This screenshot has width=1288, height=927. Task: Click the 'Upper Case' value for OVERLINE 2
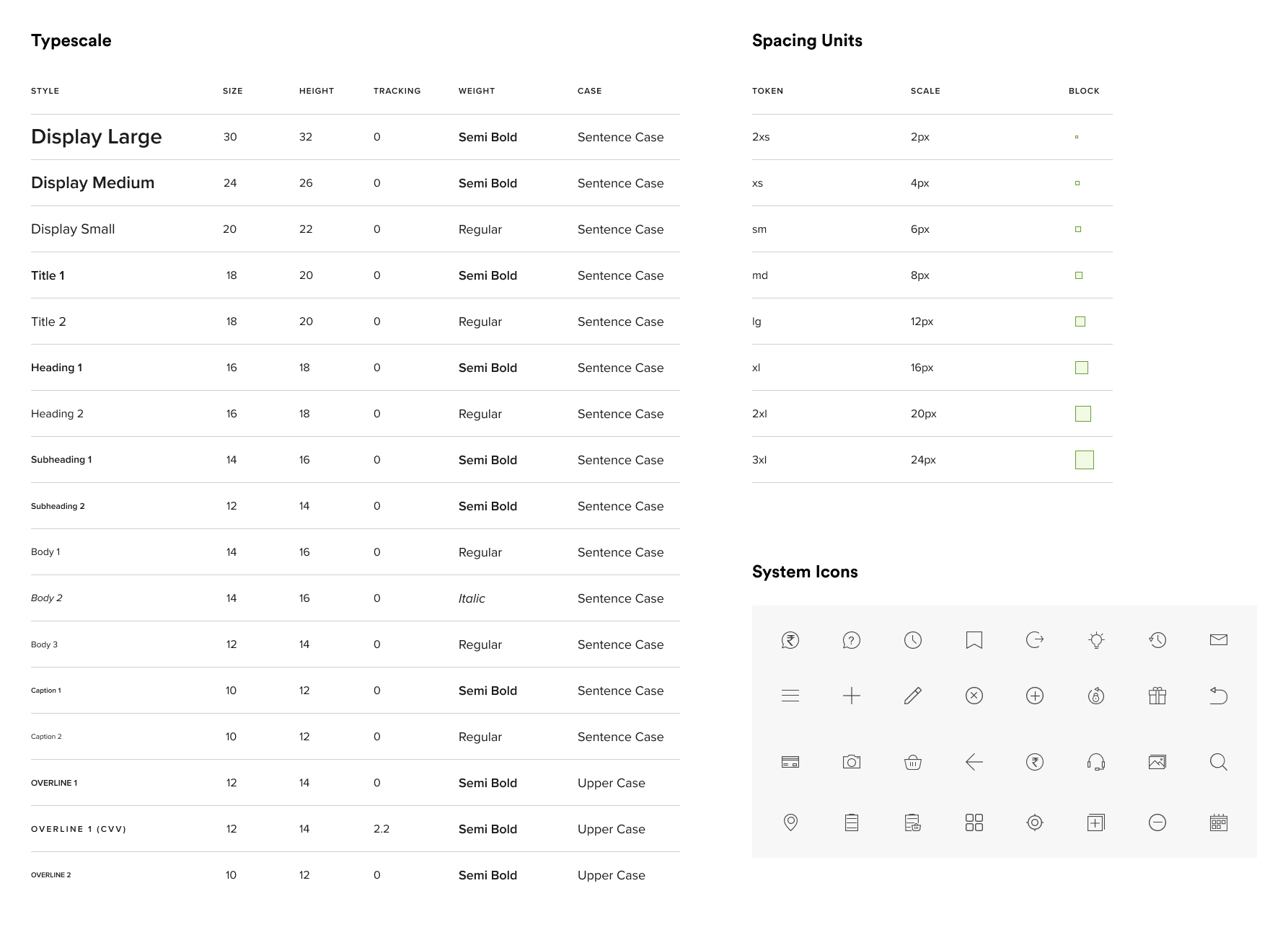(x=612, y=875)
